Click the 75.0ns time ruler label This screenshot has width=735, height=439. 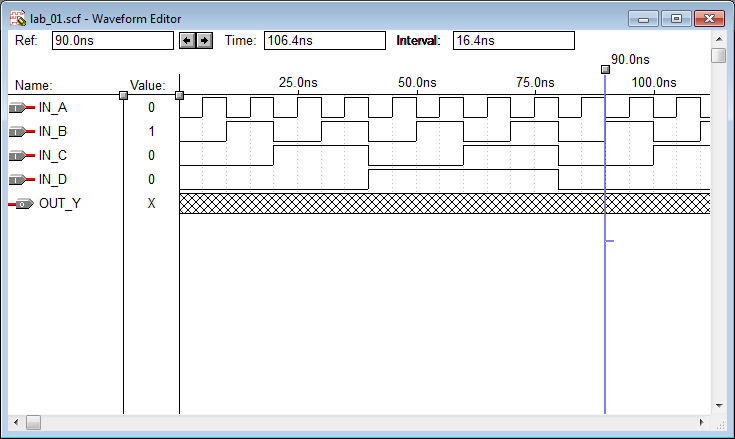(535, 83)
